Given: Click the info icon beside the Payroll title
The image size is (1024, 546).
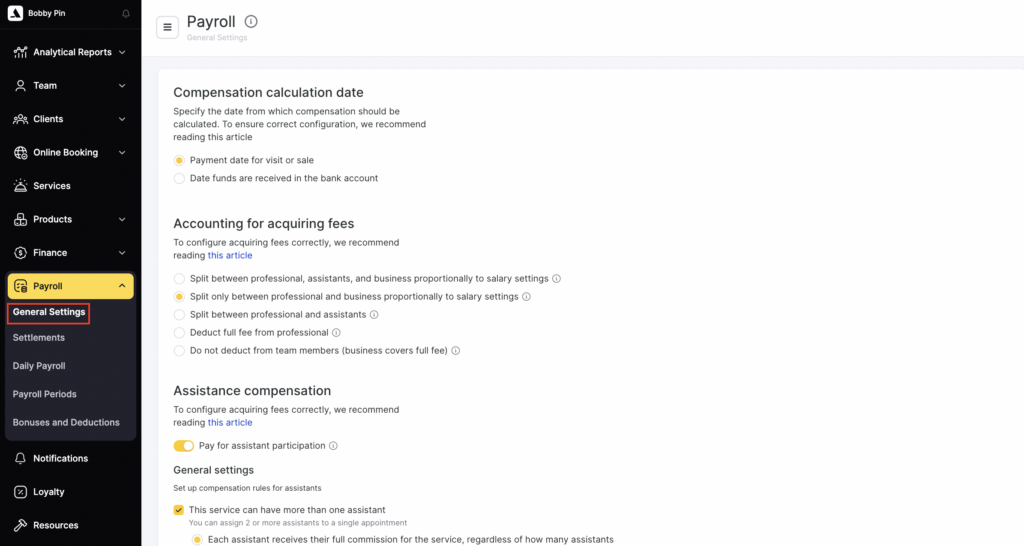Looking at the screenshot, I should (251, 22).
